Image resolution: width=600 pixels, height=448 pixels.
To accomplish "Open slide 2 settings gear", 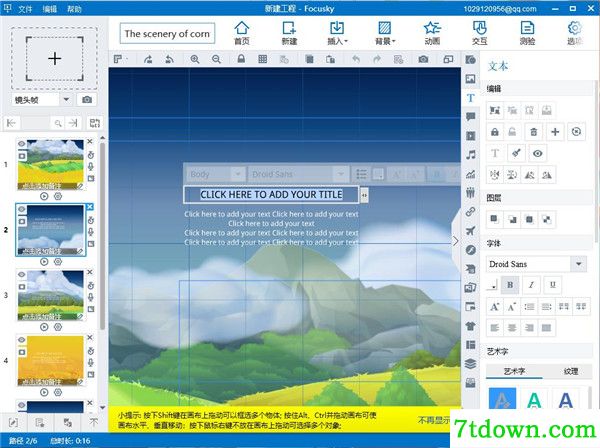I will click(58, 262).
